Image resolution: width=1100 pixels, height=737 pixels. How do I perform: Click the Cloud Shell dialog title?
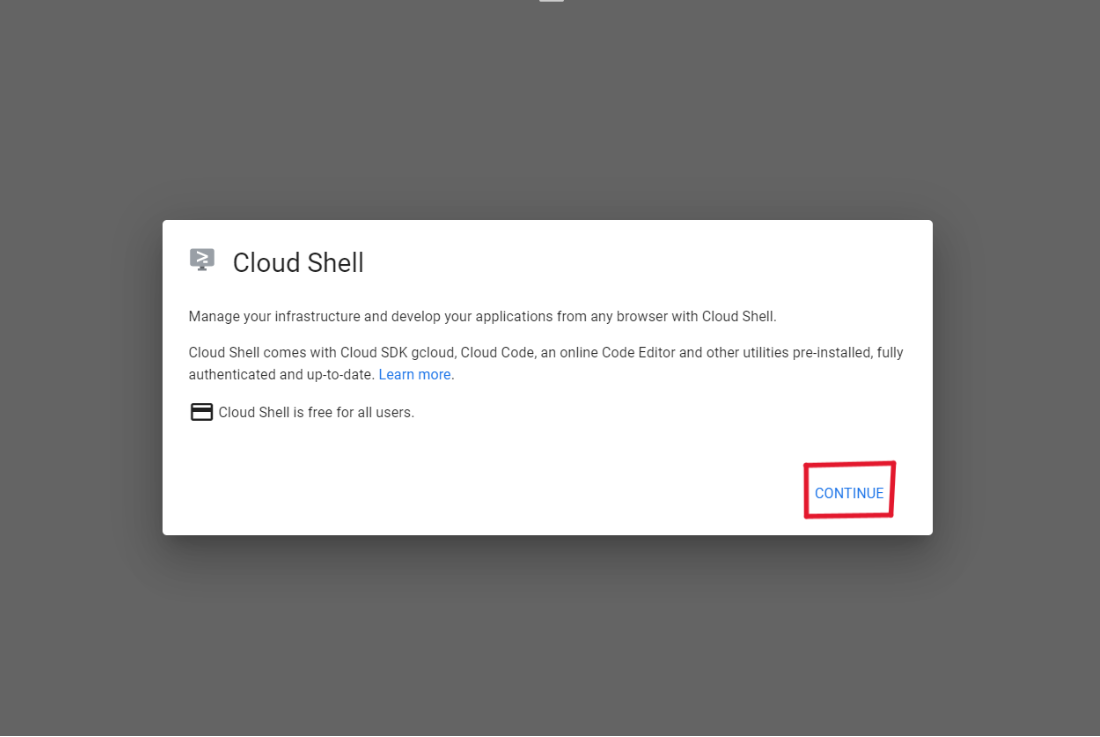(x=298, y=263)
